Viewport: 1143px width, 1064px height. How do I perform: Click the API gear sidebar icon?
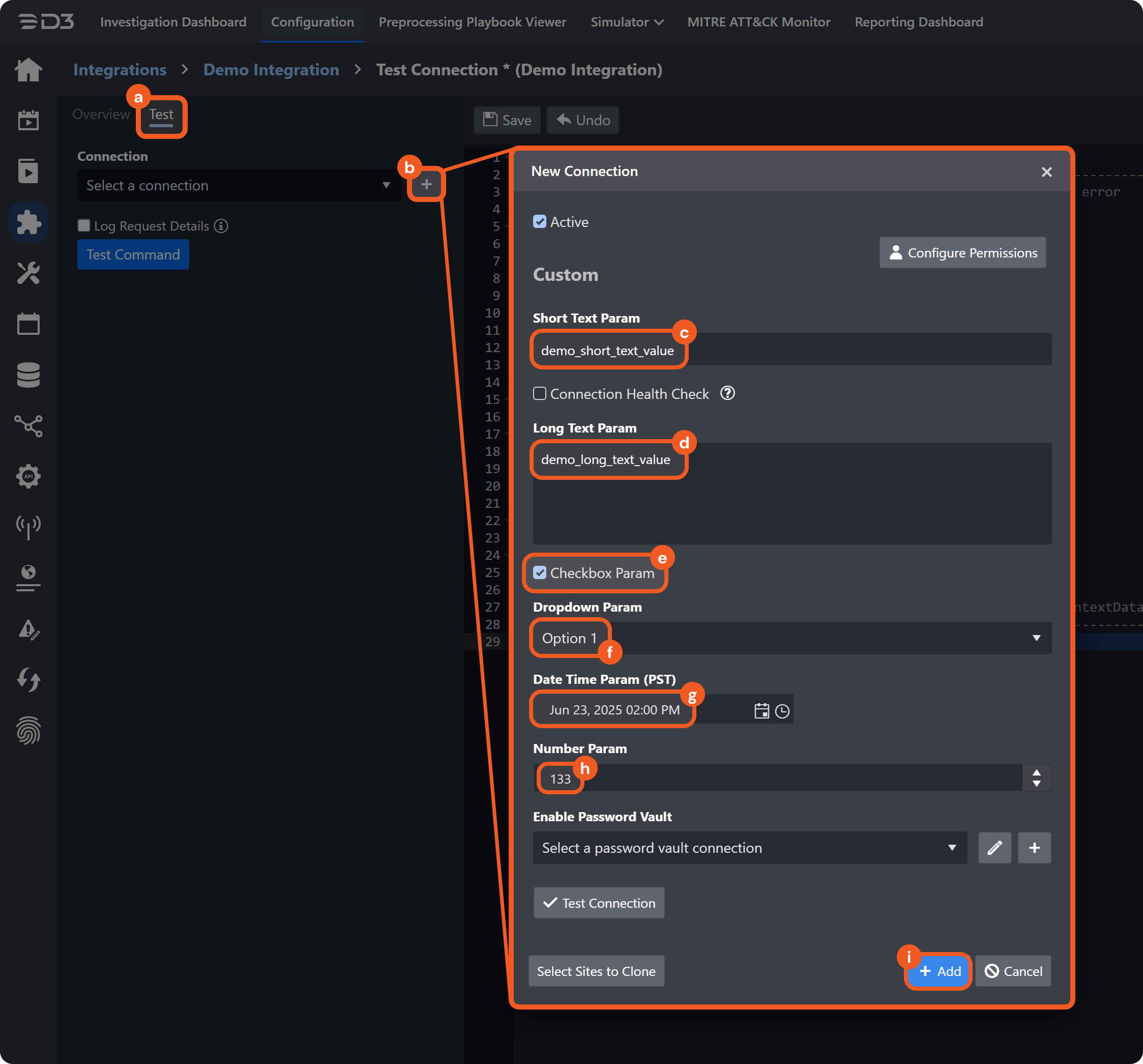tap(28, 476)
